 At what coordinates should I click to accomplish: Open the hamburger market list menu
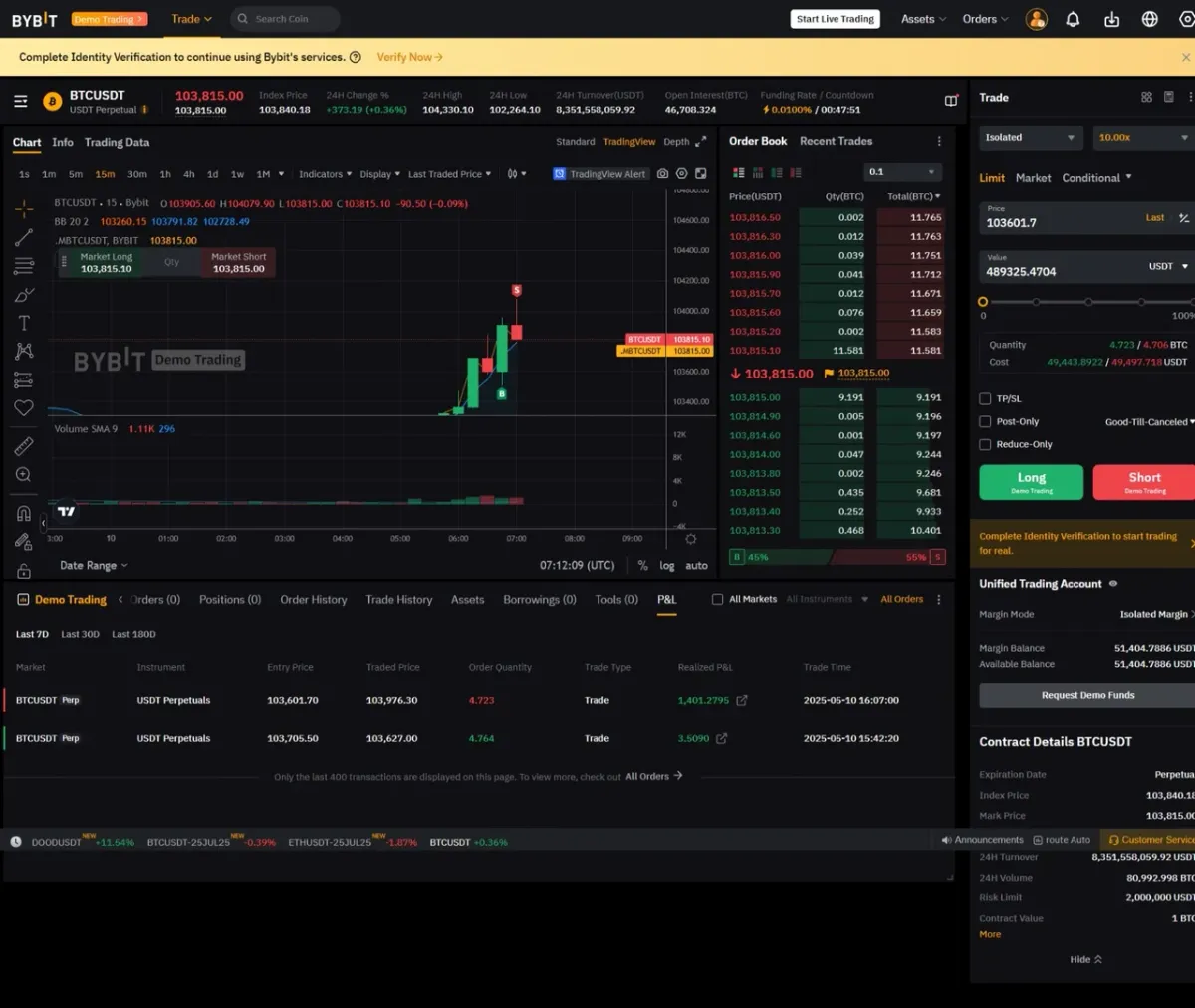pos(20,101)
